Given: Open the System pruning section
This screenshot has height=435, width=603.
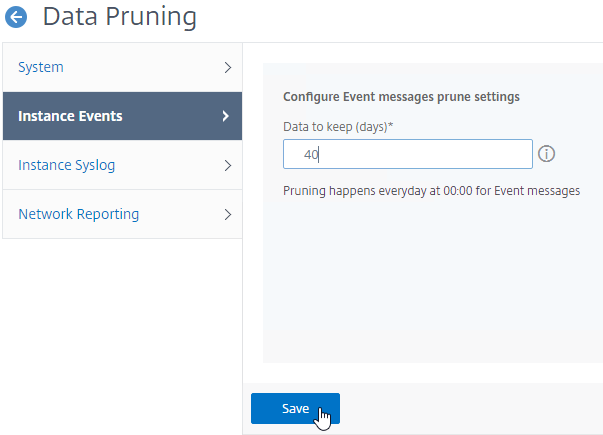Looking at the screenshot, I should point(122,67).
